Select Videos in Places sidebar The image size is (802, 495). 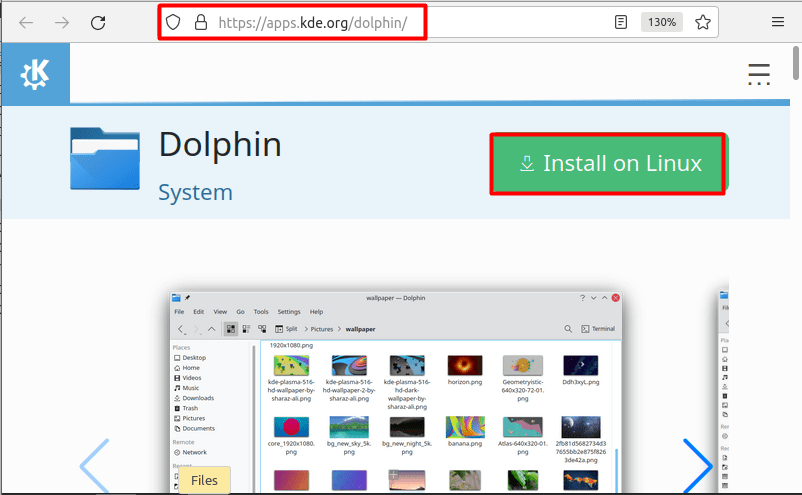188,378
